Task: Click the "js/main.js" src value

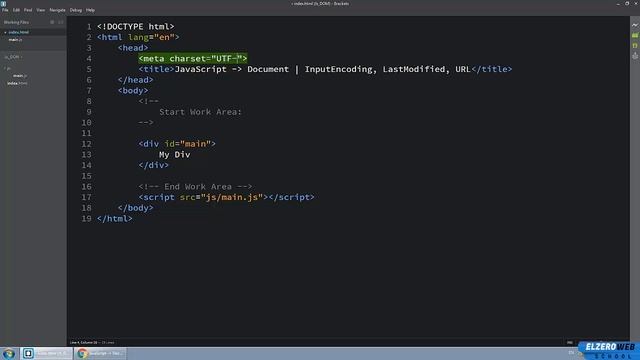Action: point(231,198)
